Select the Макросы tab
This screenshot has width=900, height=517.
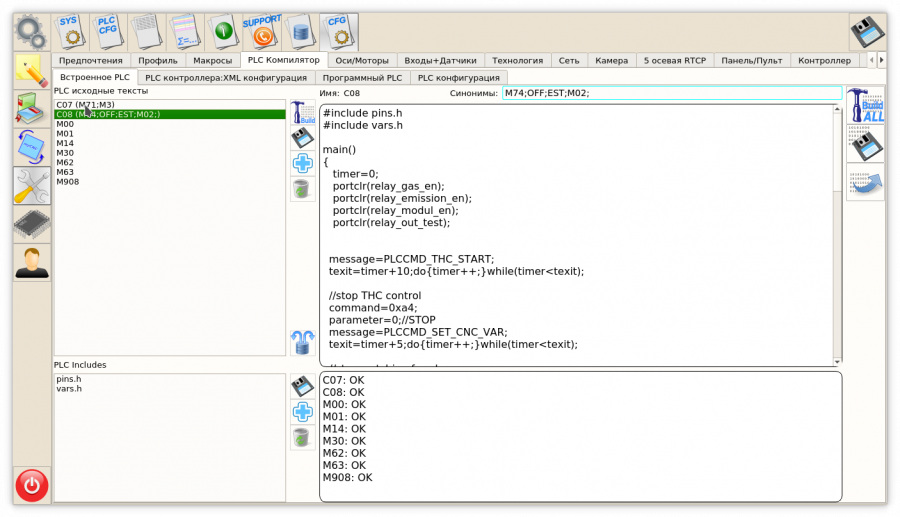[x=212, y=60]
